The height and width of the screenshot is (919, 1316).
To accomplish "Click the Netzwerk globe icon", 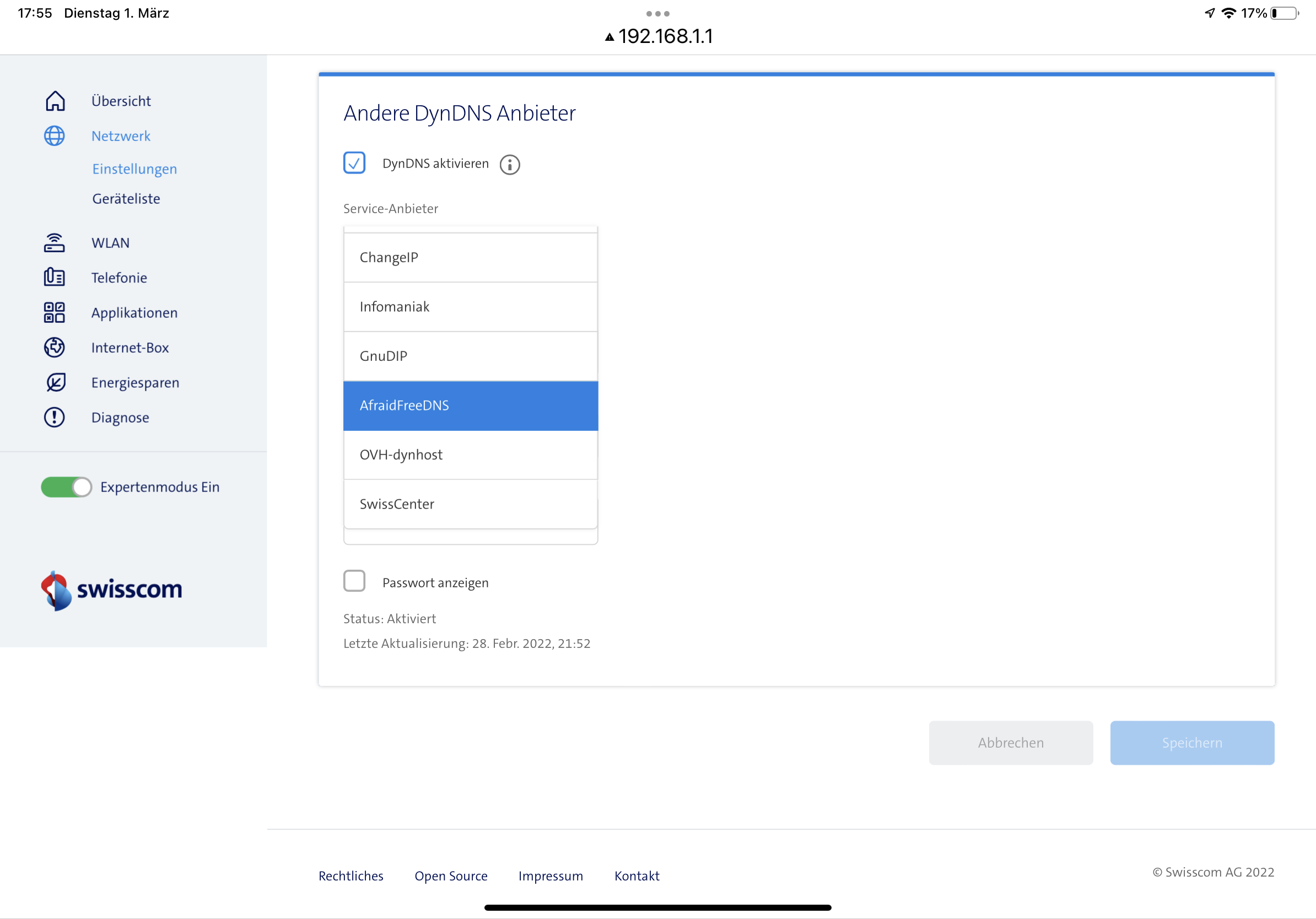I will point(55,136).
